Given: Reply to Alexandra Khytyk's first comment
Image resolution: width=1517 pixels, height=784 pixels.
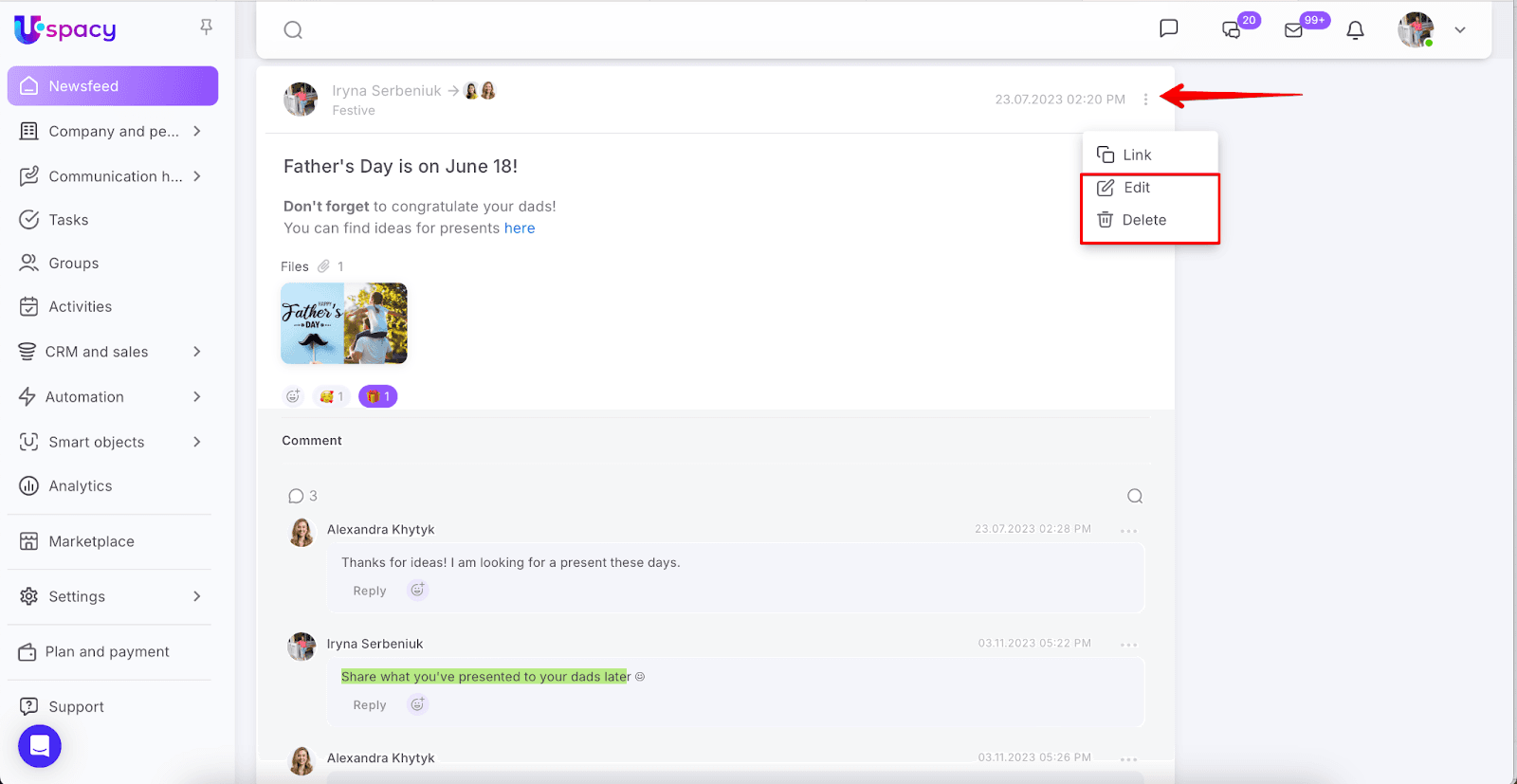Looking at the screenshot, I should 369,591.
